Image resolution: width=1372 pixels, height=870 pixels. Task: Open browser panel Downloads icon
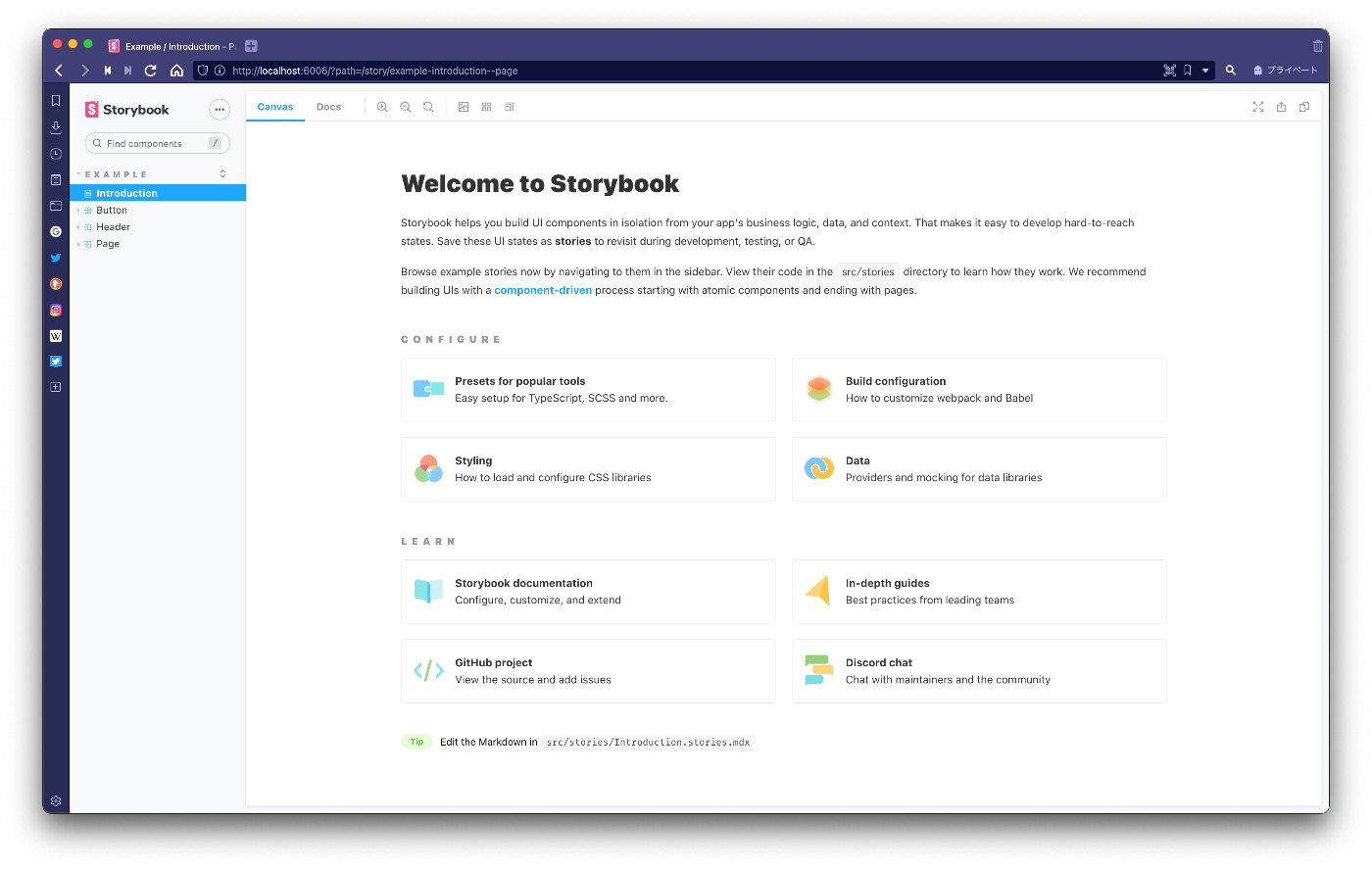point(56,127)
